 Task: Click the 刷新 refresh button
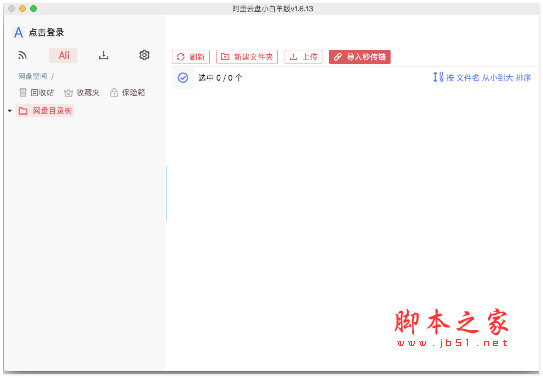pyautogui.click(x=191, y=57)
